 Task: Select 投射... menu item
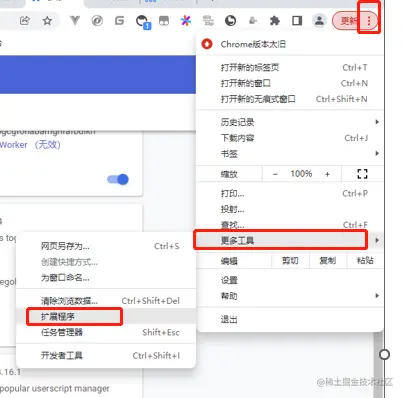coord(289,209)
